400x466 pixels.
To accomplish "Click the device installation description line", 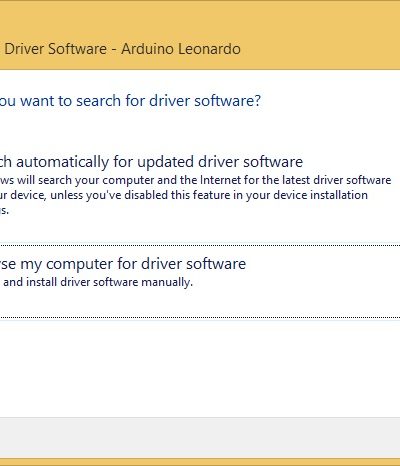I will 184,195.
